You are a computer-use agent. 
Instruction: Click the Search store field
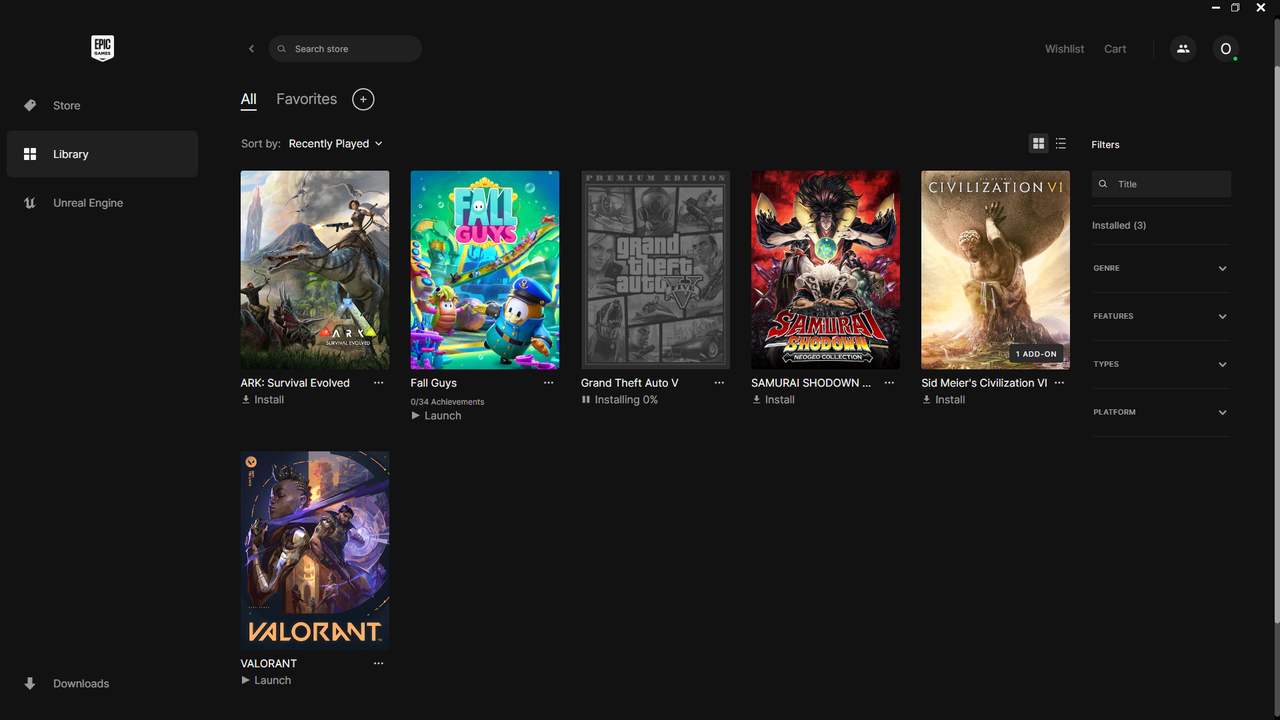(x=345, y=49)
